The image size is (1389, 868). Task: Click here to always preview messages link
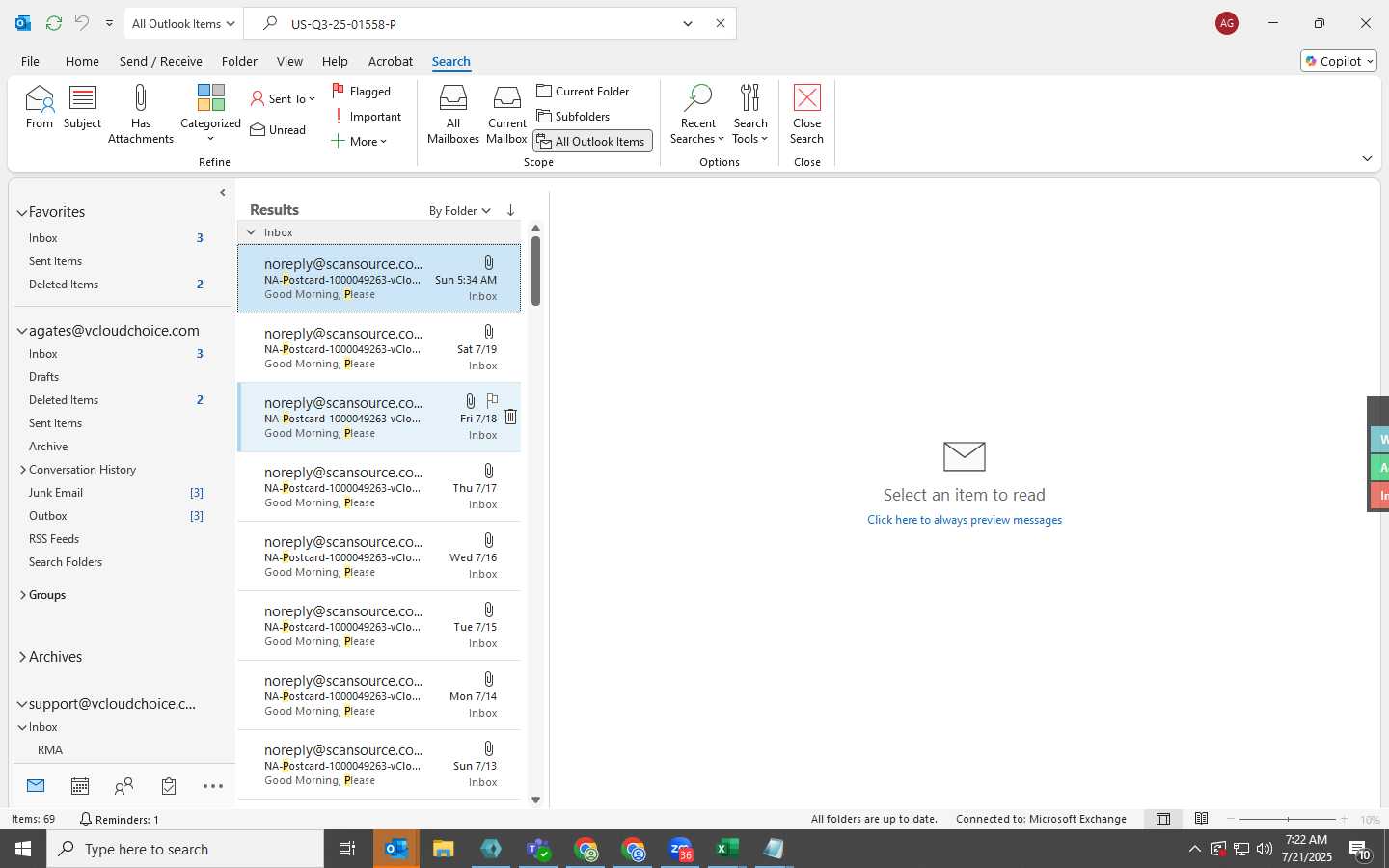[x=965, y=520]
